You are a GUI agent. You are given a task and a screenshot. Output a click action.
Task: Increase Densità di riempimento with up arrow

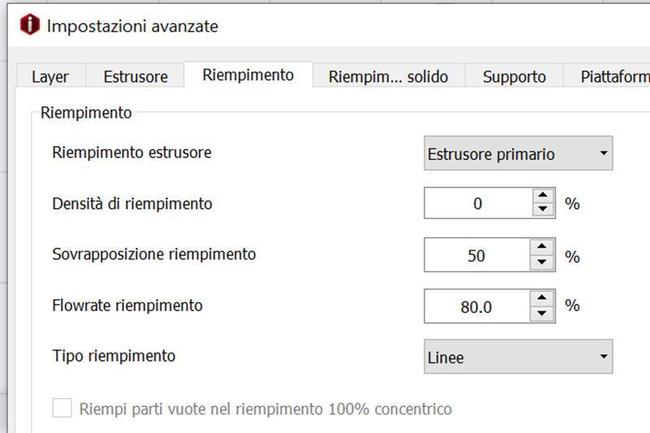click(x=542, y=197)
